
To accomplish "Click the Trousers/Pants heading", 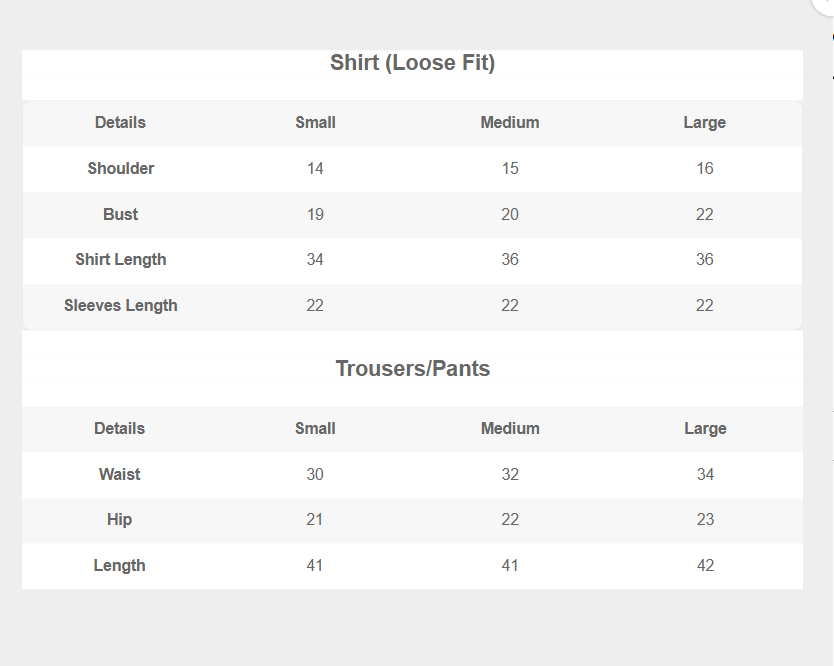I will [x=412, y=368].
